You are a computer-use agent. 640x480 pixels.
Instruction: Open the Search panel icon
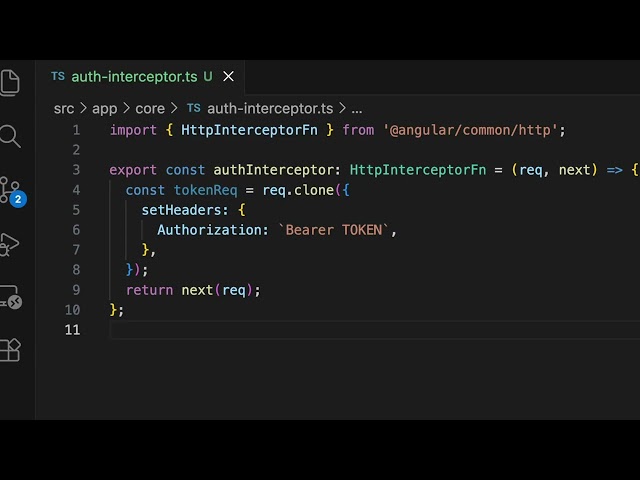point(10,136)
